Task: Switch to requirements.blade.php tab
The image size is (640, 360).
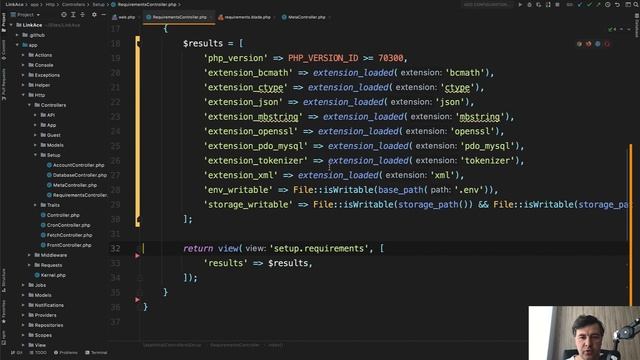Action: pyautogui.click(x=245, y=17)
